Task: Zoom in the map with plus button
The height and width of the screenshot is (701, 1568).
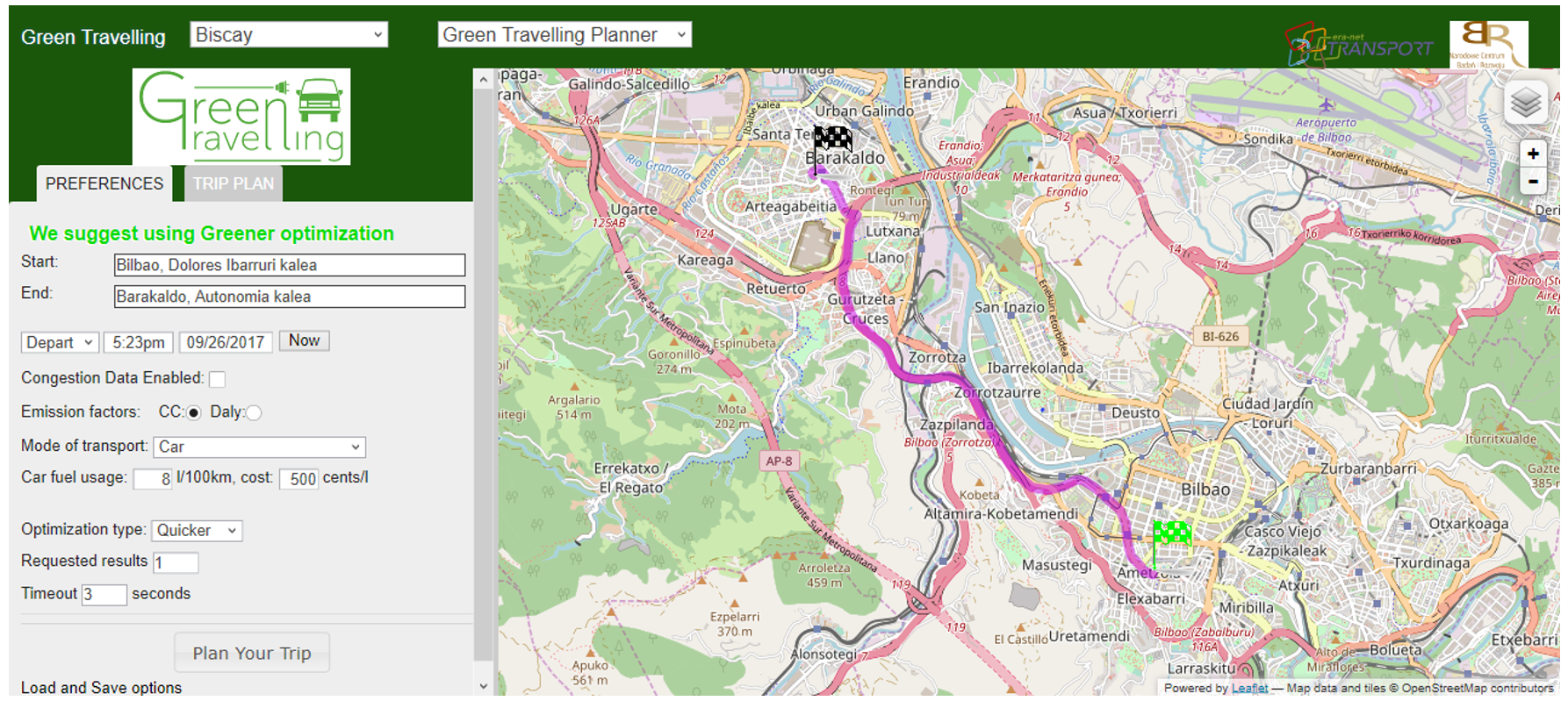Action: pyautogui.click(x=1533, y=154)
